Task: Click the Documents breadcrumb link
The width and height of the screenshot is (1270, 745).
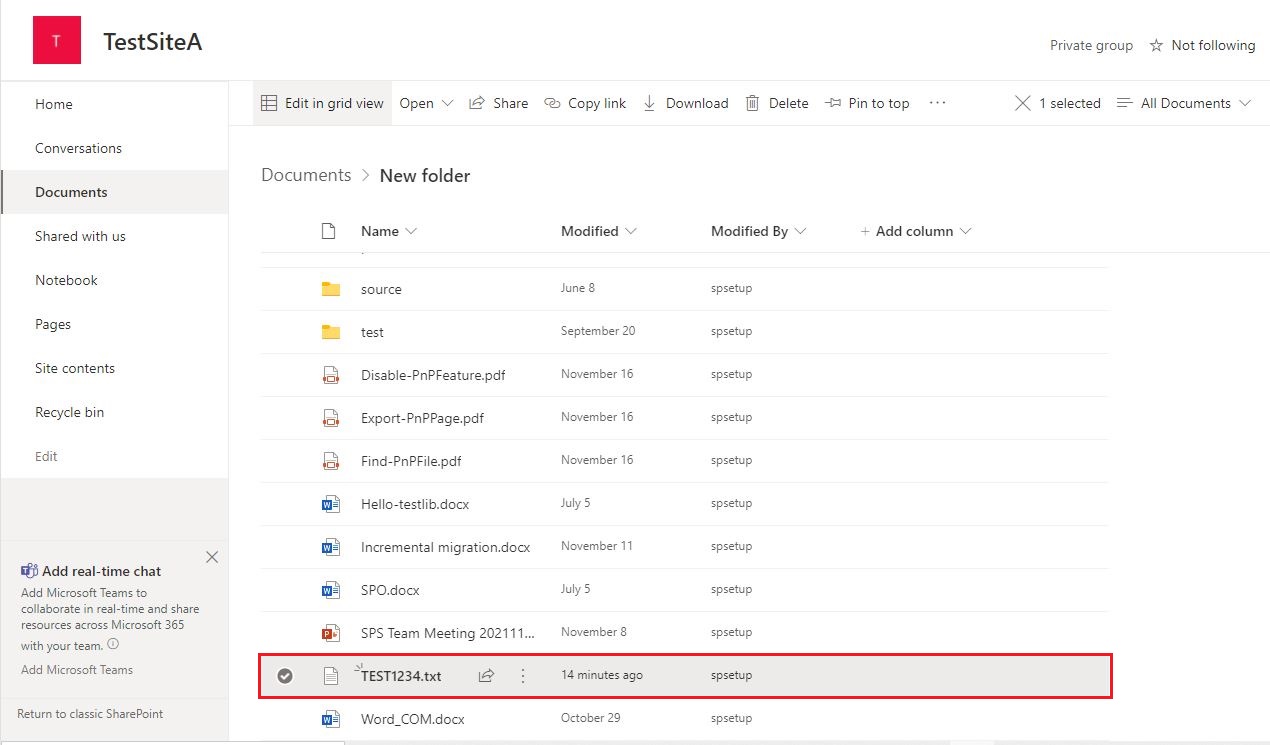Action: [306, 175]
